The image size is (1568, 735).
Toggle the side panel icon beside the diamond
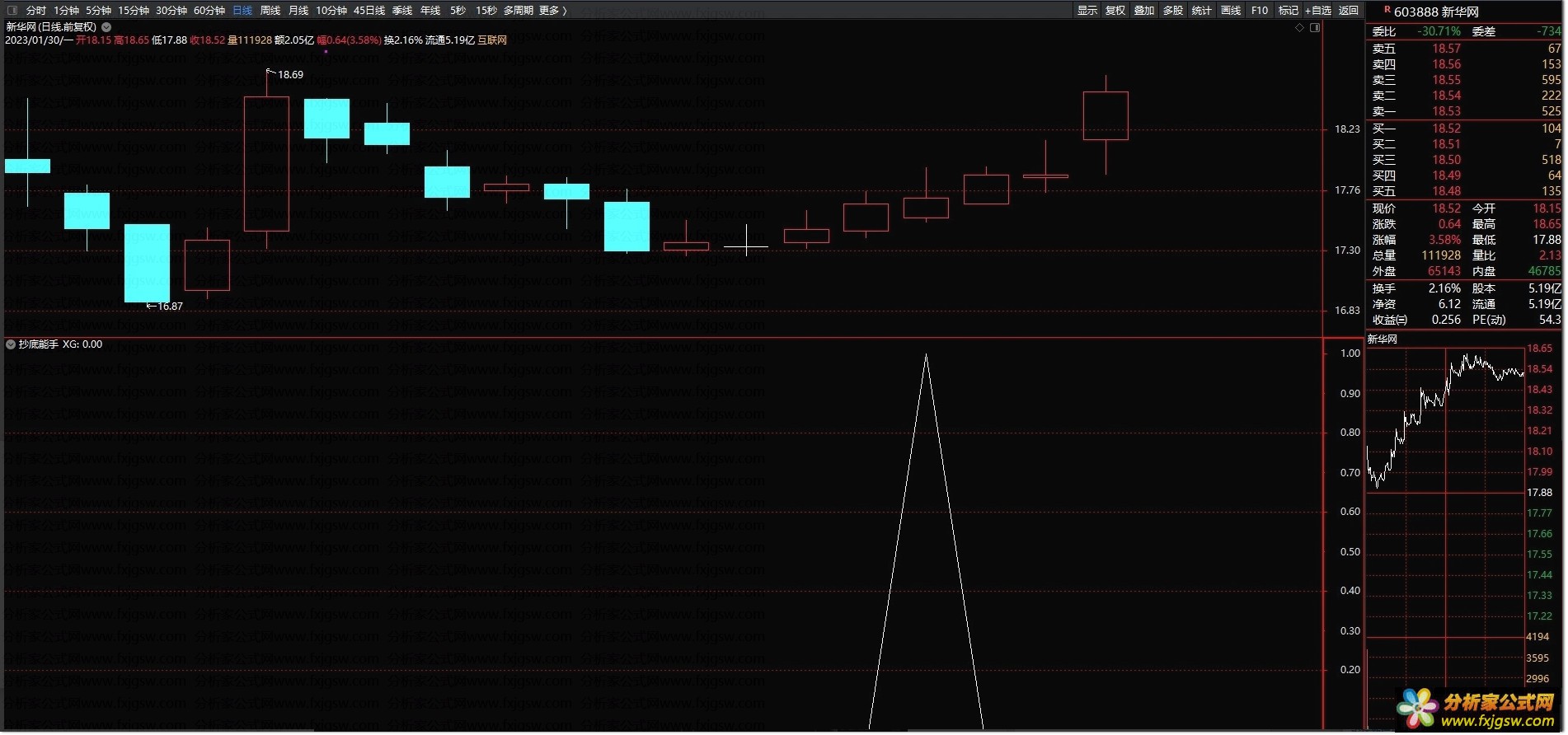coord(1315,28)
